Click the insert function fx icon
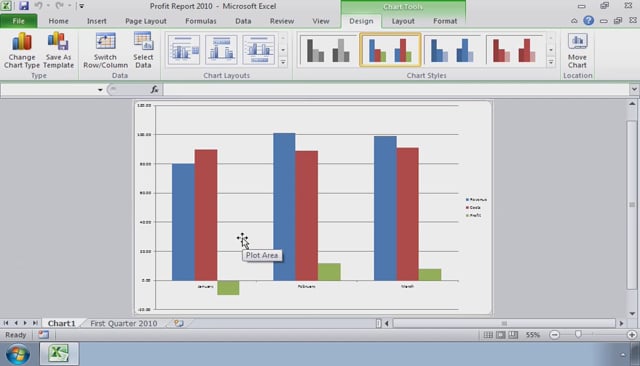The width and height of the screenshot is (640, 366). 154,89
